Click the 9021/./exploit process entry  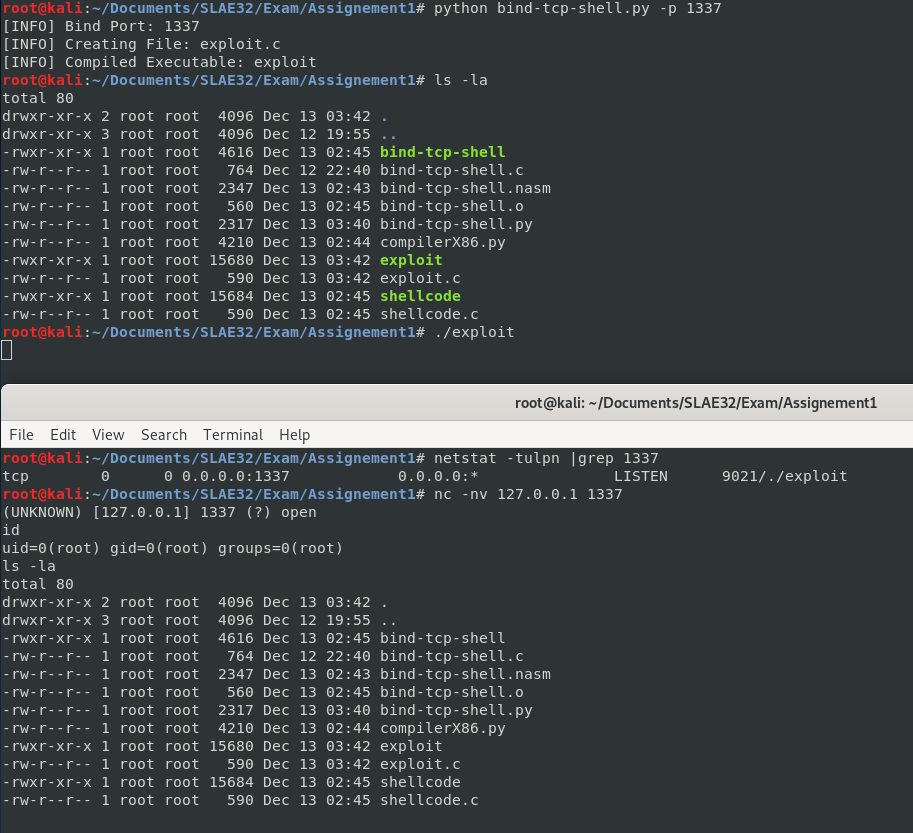coord(784,476)
